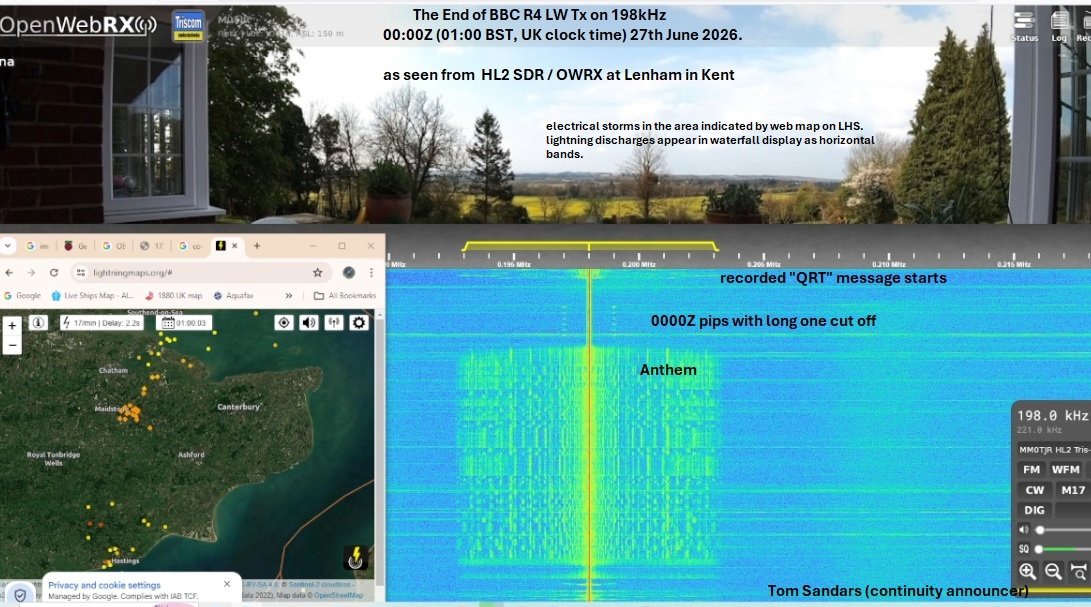Select CW demodulation mode
This screenshot has height=607, width=1091.
coord(1034,490)
